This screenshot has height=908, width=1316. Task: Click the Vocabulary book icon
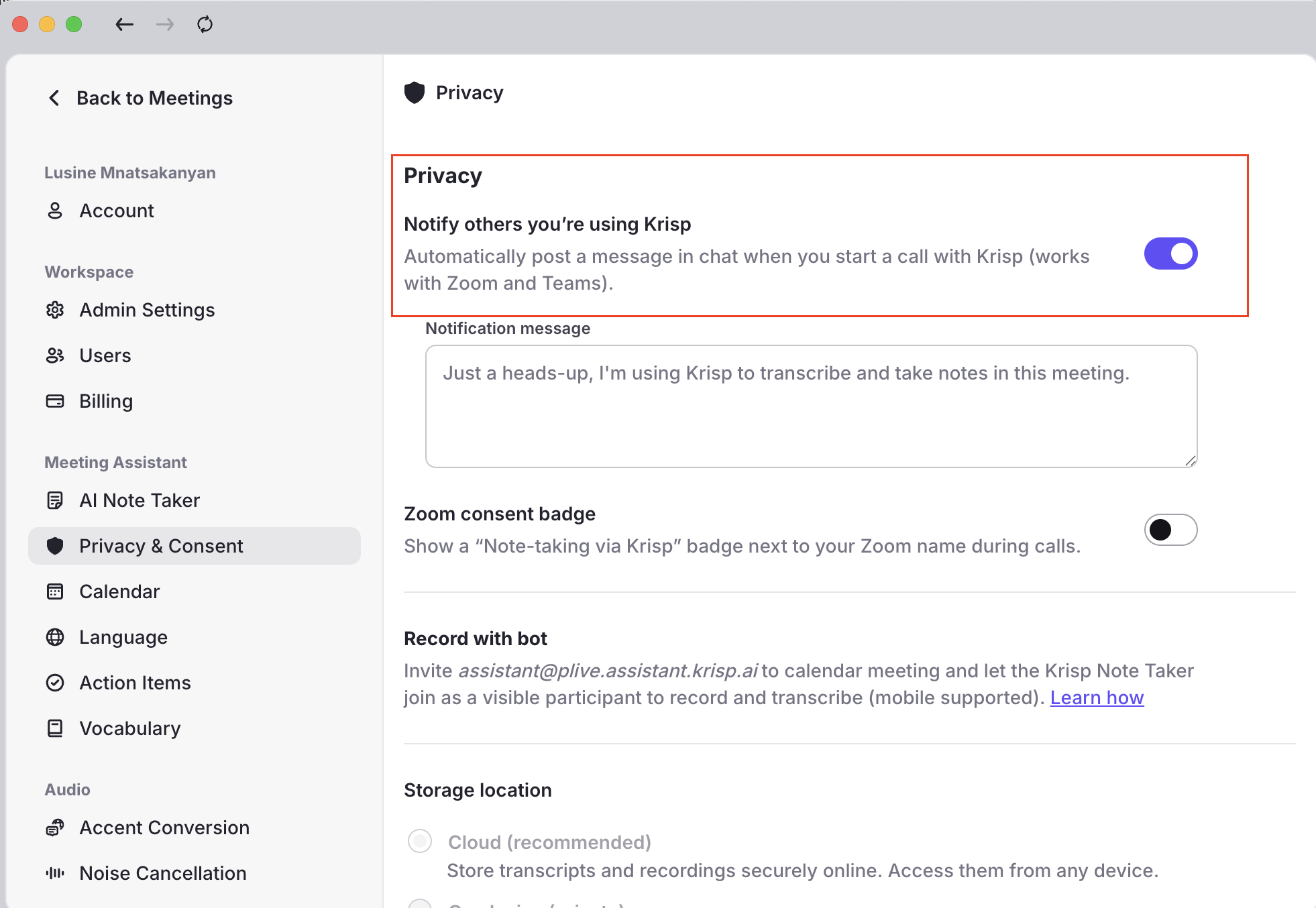click(55, 728)
